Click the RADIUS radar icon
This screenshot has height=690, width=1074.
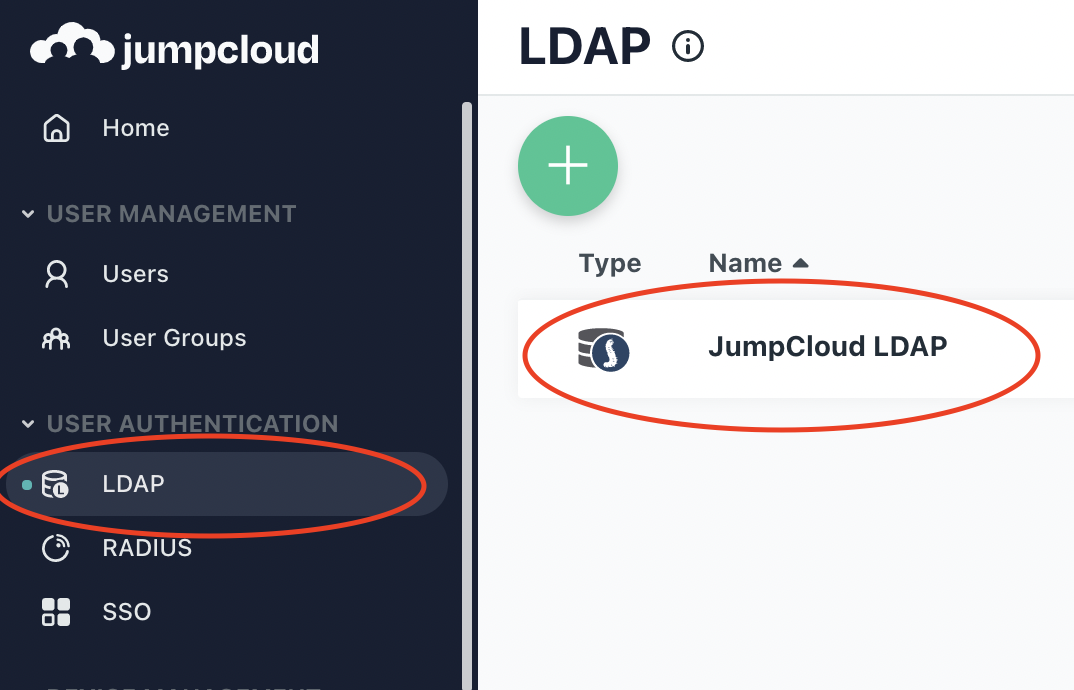[x=55, y=548]
